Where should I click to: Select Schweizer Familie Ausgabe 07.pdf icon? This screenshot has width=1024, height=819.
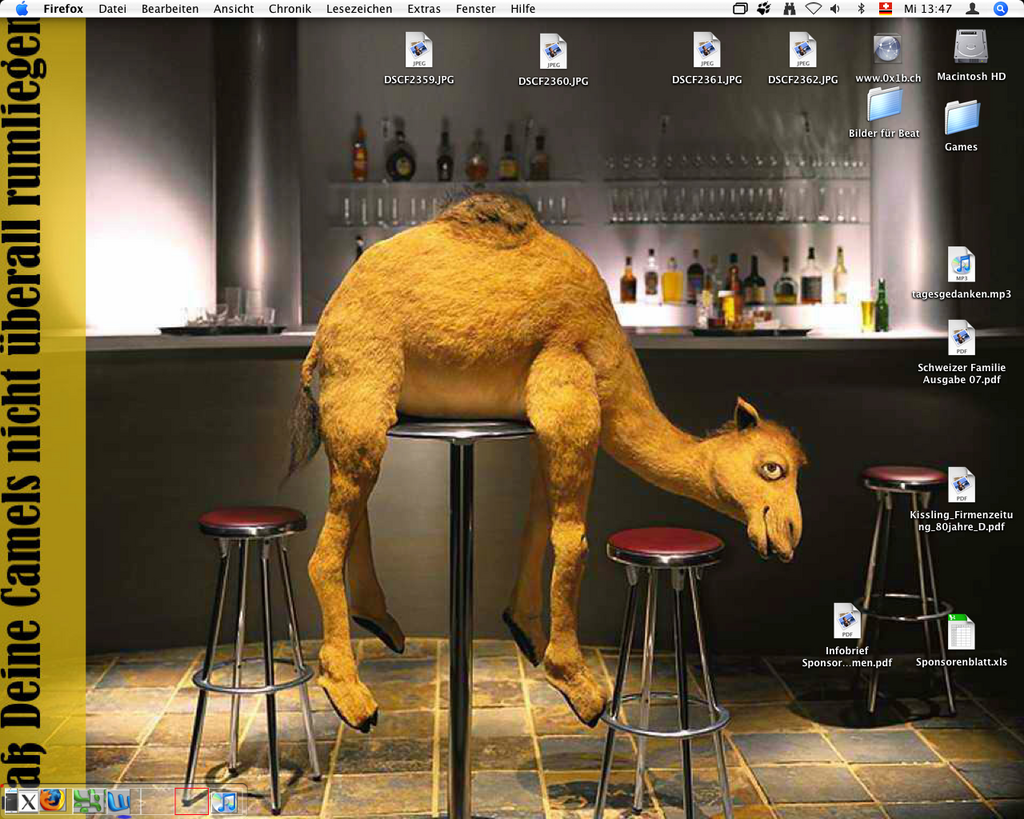pos(961,338)
